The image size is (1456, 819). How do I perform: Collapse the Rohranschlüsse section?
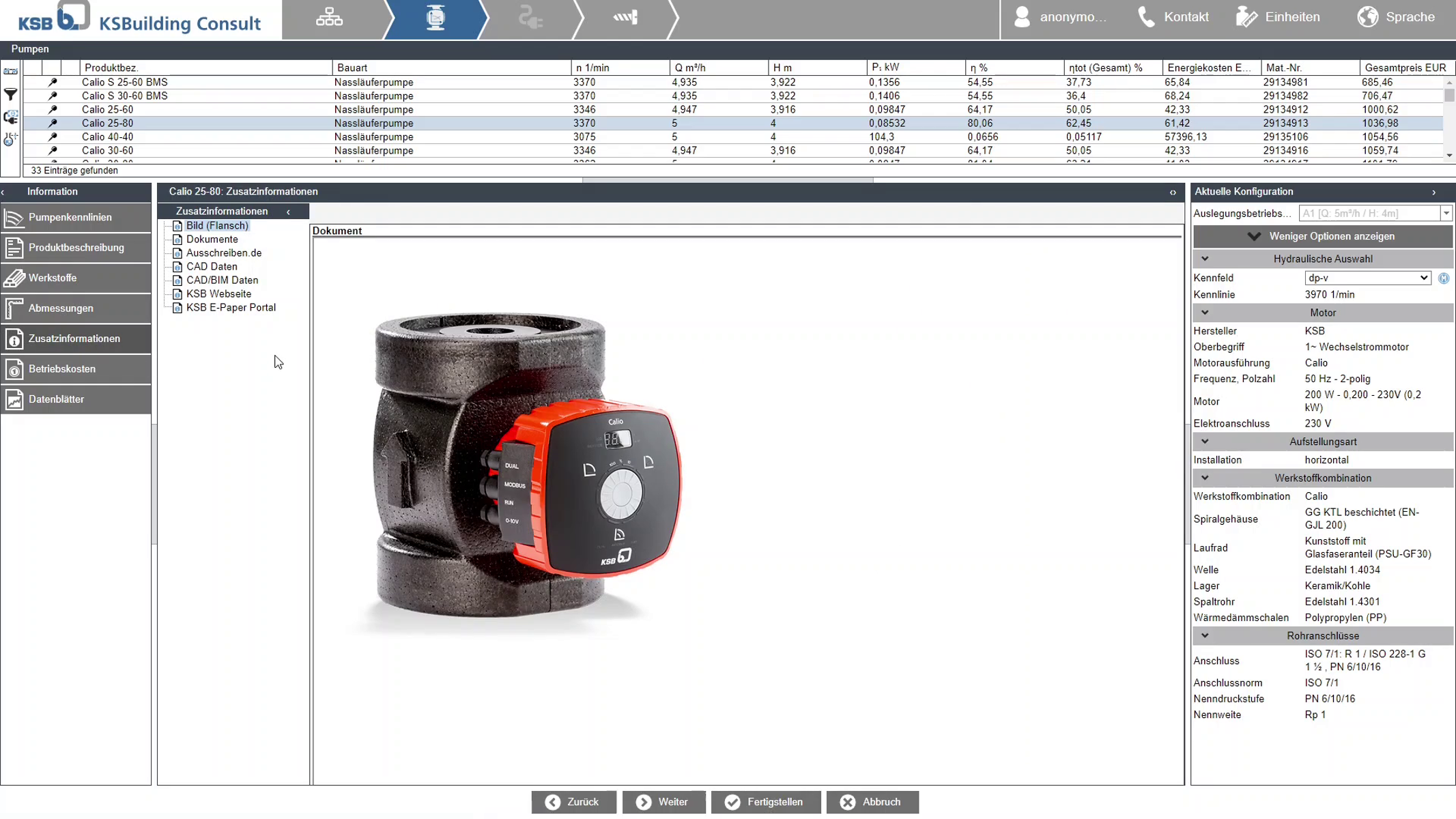click(1205, 635)
